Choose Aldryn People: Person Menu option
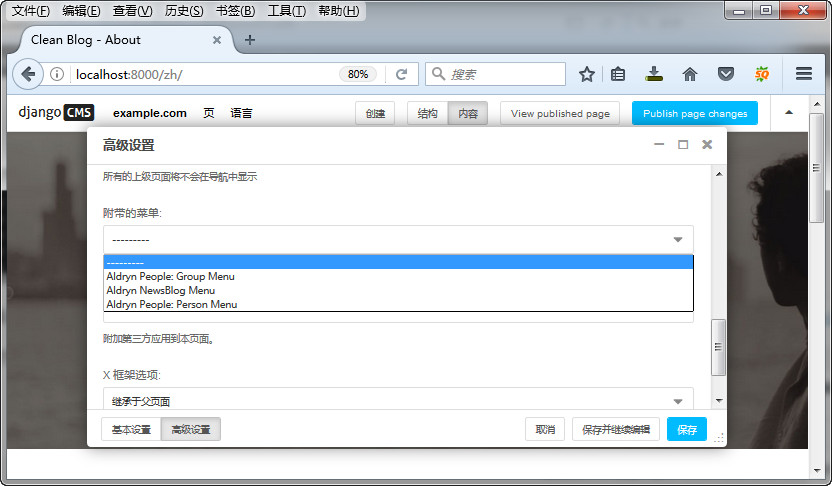 click(398, 305)
